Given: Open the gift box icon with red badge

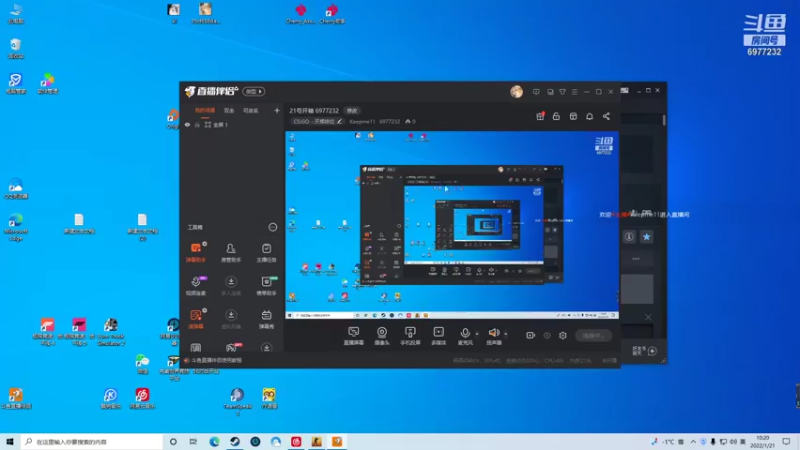Looking at the screenshot, I should 540,116.
